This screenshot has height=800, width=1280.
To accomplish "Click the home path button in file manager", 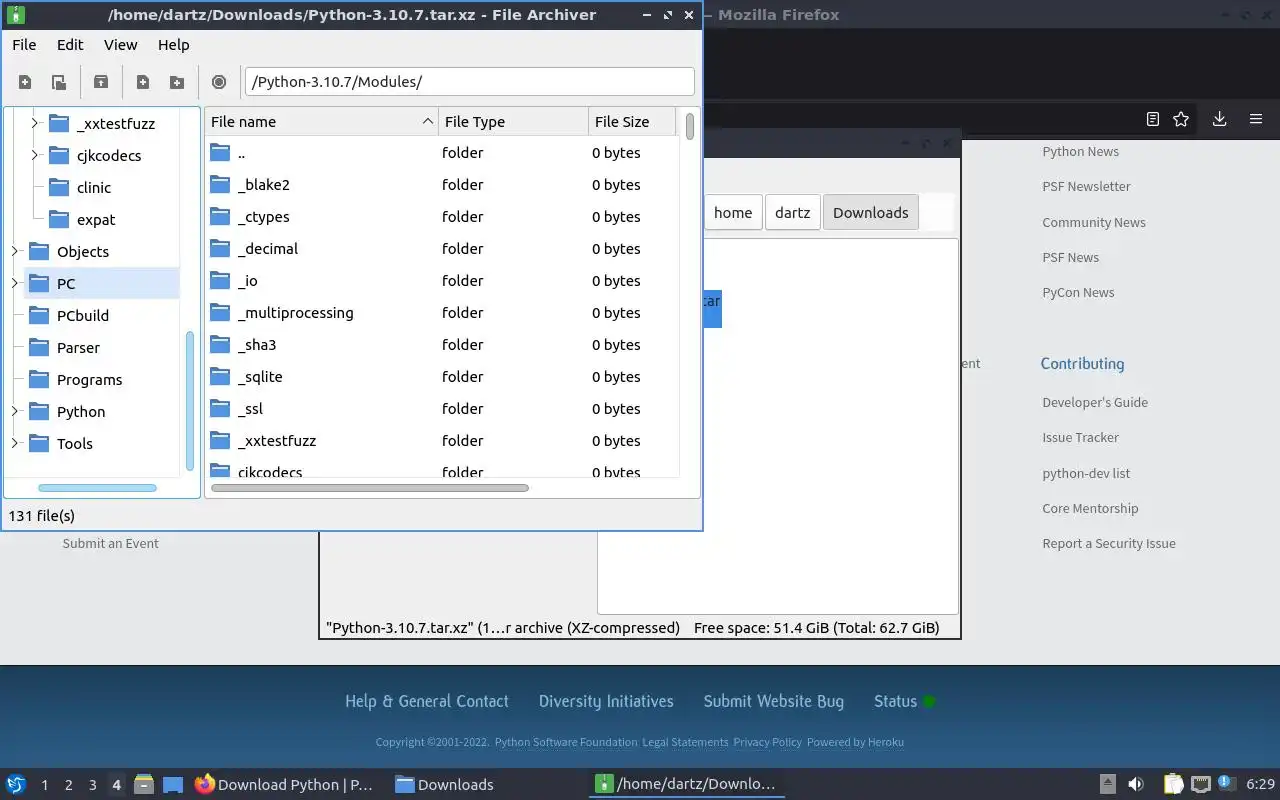I will coord(733,213).
